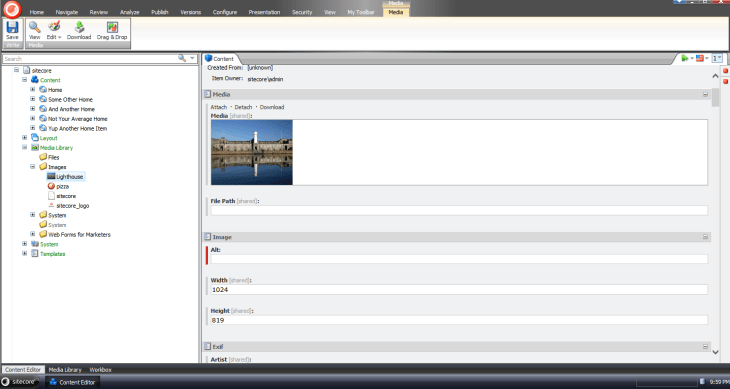Click the Media section header icon
This screenshot has width=730, height=389.
click(208, 94)
